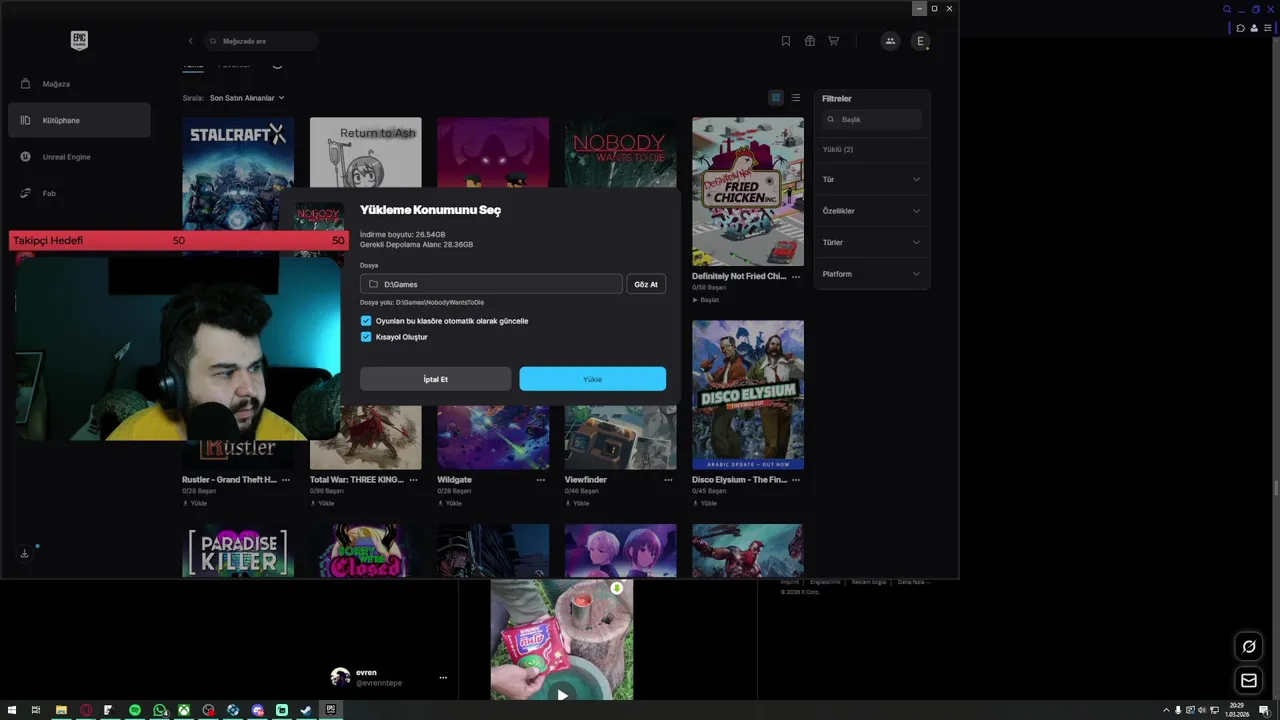Expand the Özellikler filter
The image size is (1280, 720).
click(871, 211)
